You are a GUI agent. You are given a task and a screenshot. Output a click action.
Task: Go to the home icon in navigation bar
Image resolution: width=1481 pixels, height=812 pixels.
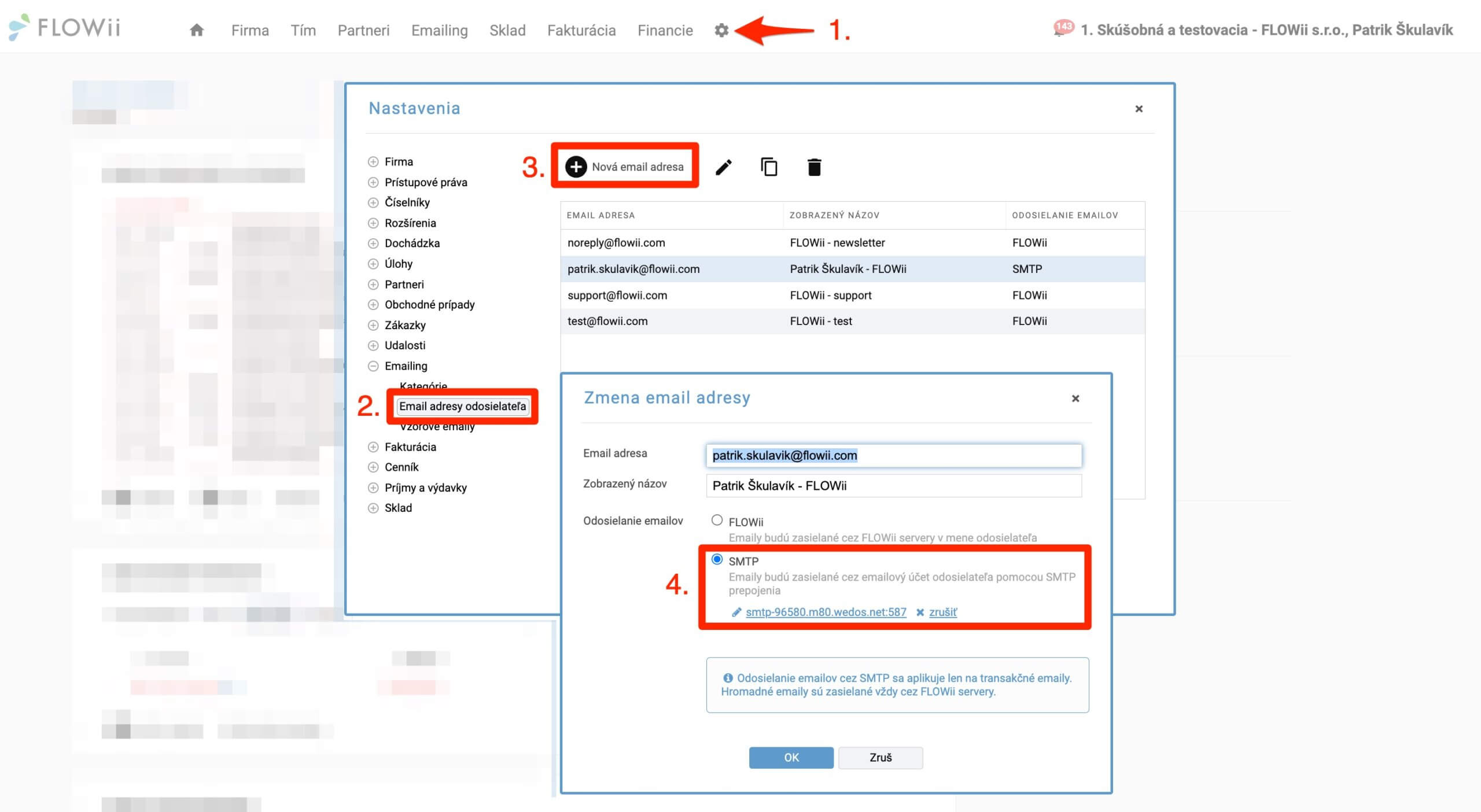pyautogui.click(x=197, y=30)
